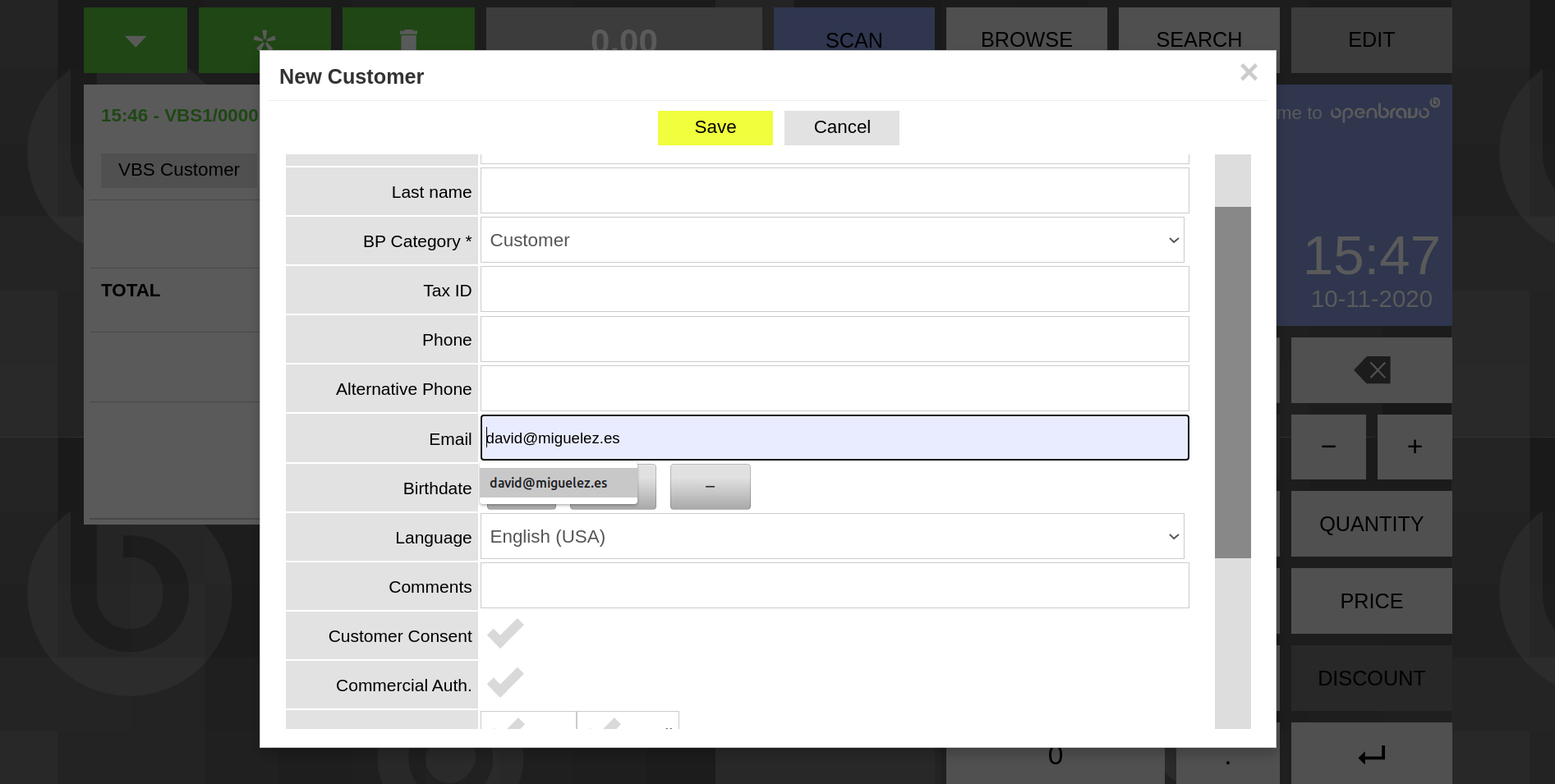Click the backspace key icon
The image size is (1555, 784).
click(x=1371, y=370)
